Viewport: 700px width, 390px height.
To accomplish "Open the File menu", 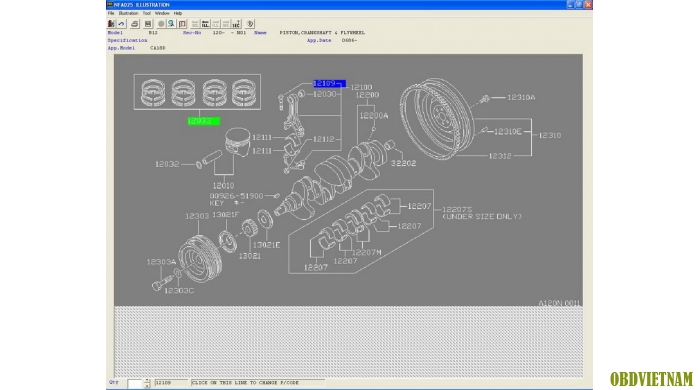I will click(111, 13).
